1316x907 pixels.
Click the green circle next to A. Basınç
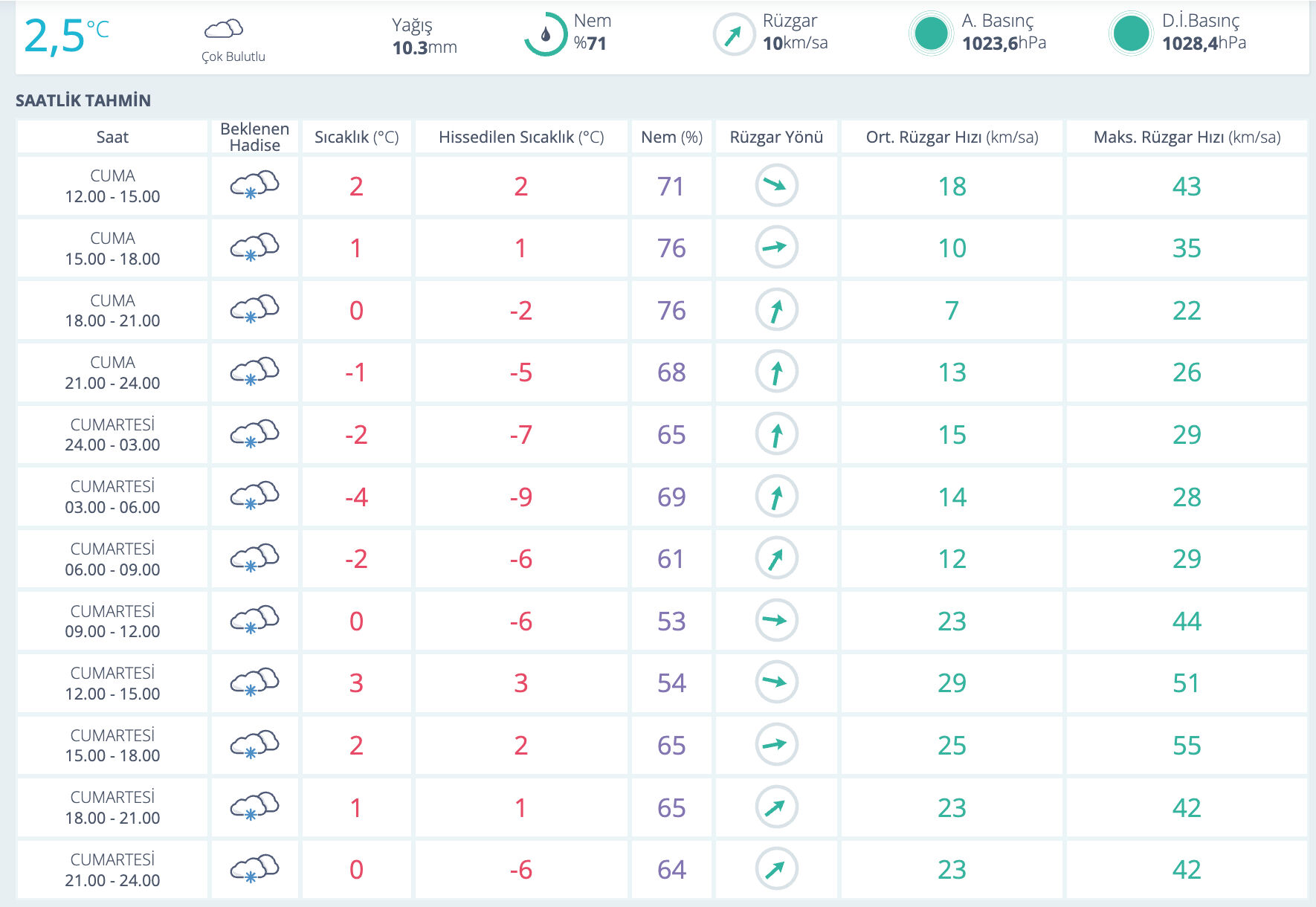pos(930,33)
